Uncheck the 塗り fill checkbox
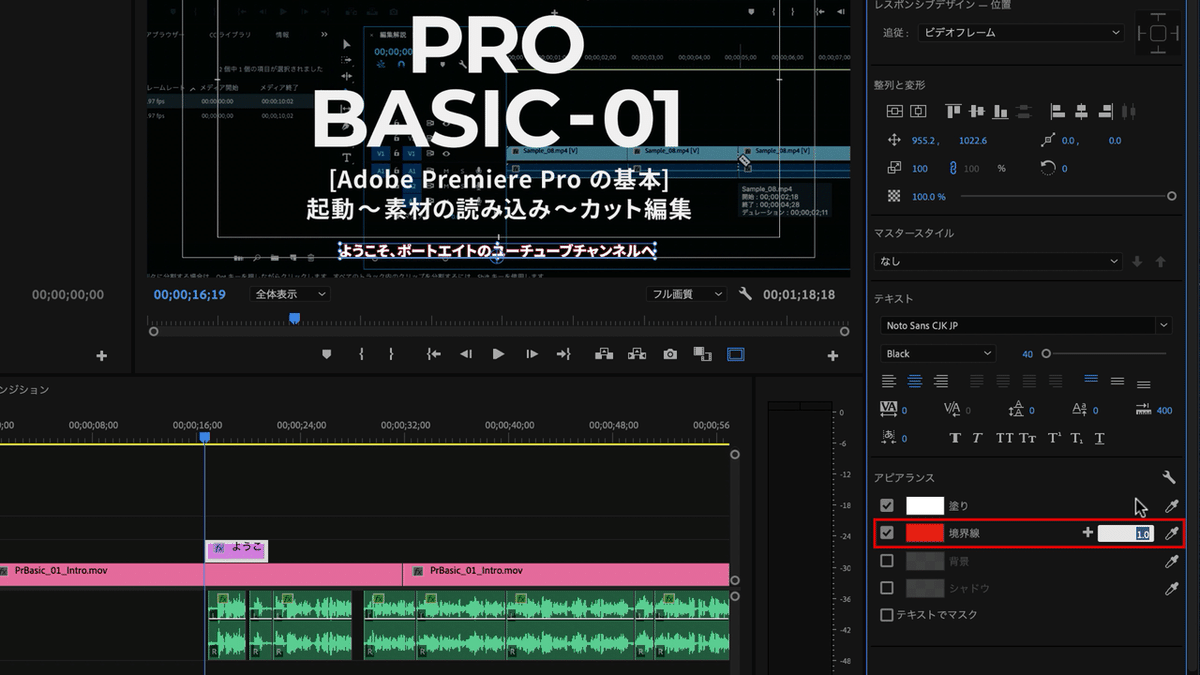The width and height of the screenshot is (1200, 675). [x=887, y=506]
